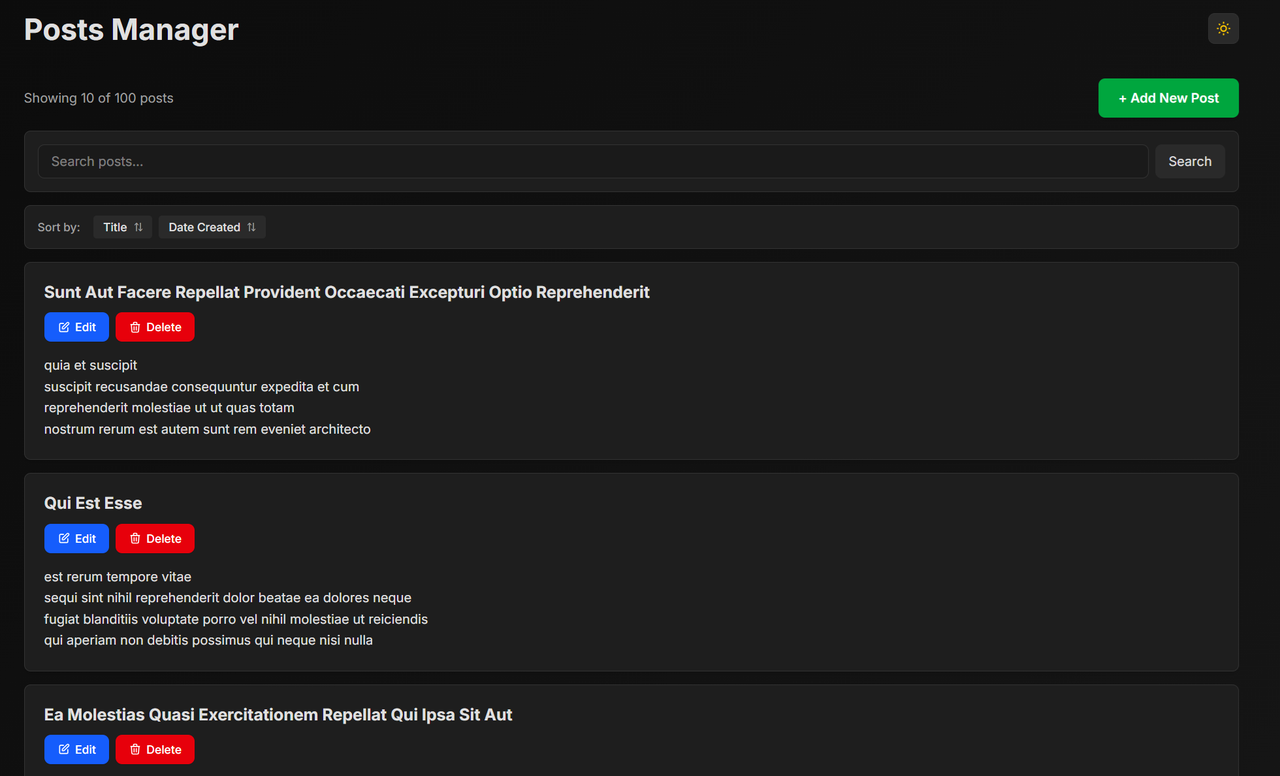Toggle sort direction arrows next to Date Created
This screenshot has width=1280, height=776.
coord(252,227)
